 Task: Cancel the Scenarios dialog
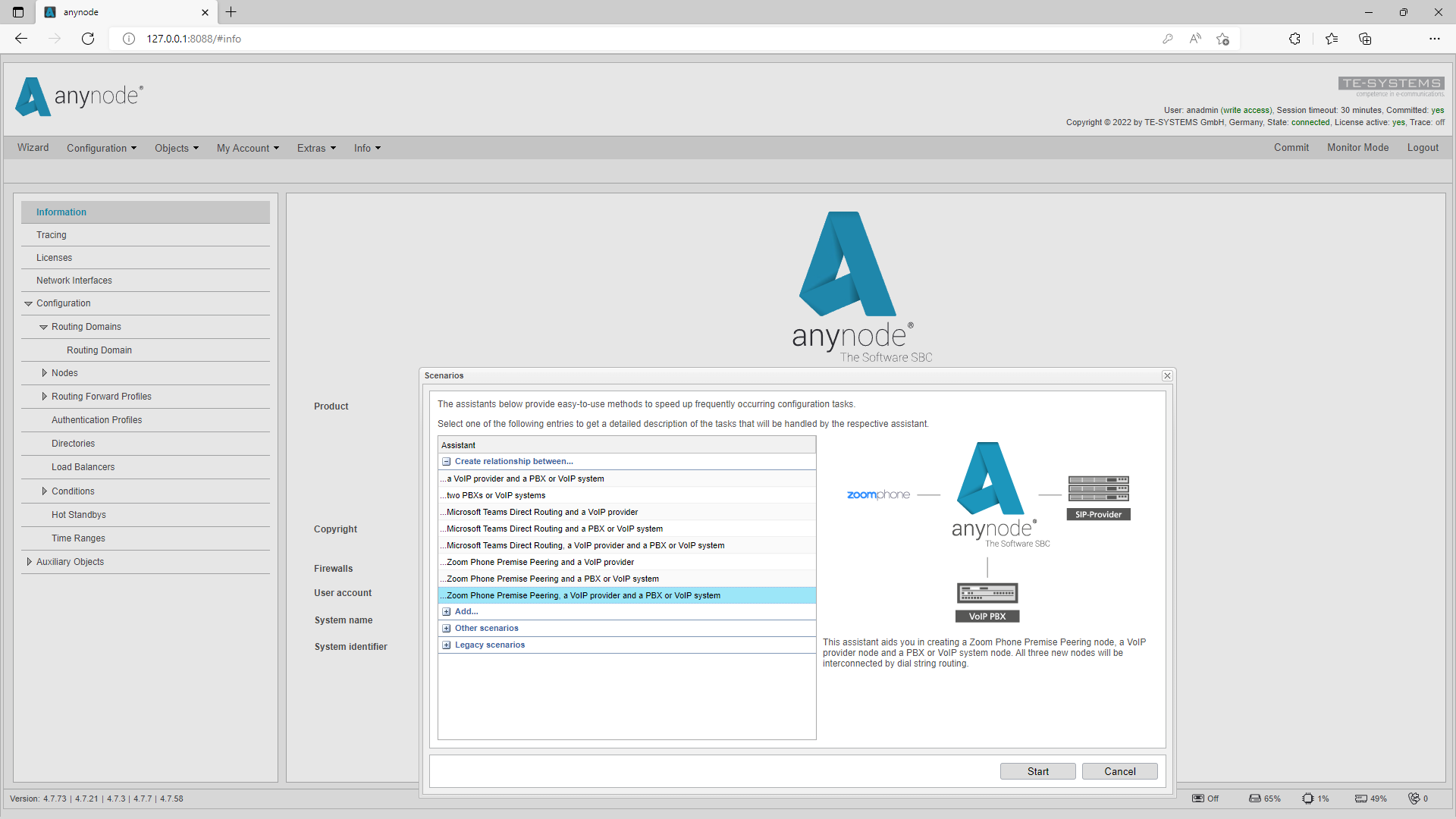(x=1119, y=771)
